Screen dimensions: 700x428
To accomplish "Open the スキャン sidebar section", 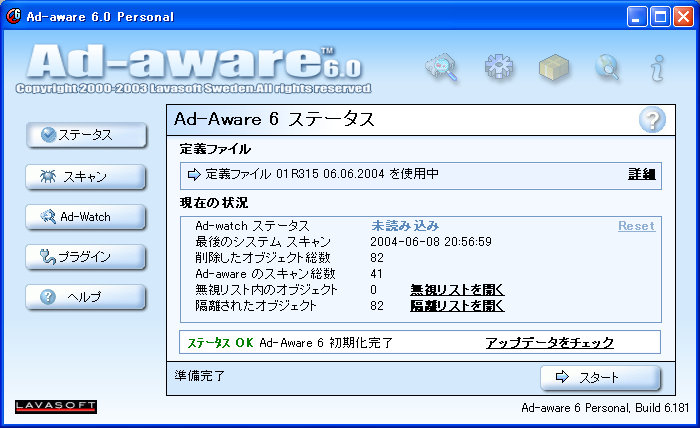I will click(x=86, y=176).
